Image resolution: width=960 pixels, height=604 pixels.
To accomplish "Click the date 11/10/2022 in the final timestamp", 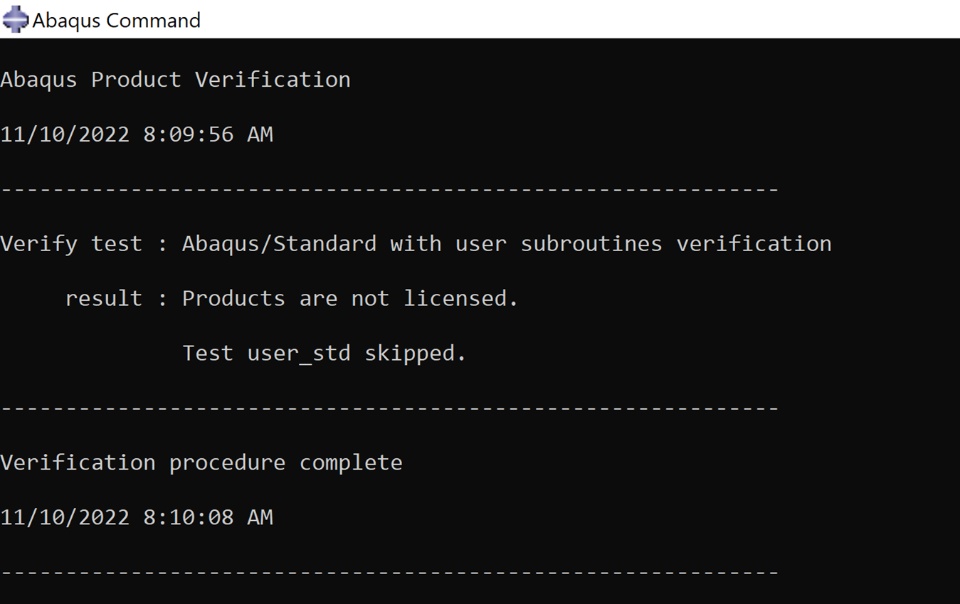I will [65, 517].
